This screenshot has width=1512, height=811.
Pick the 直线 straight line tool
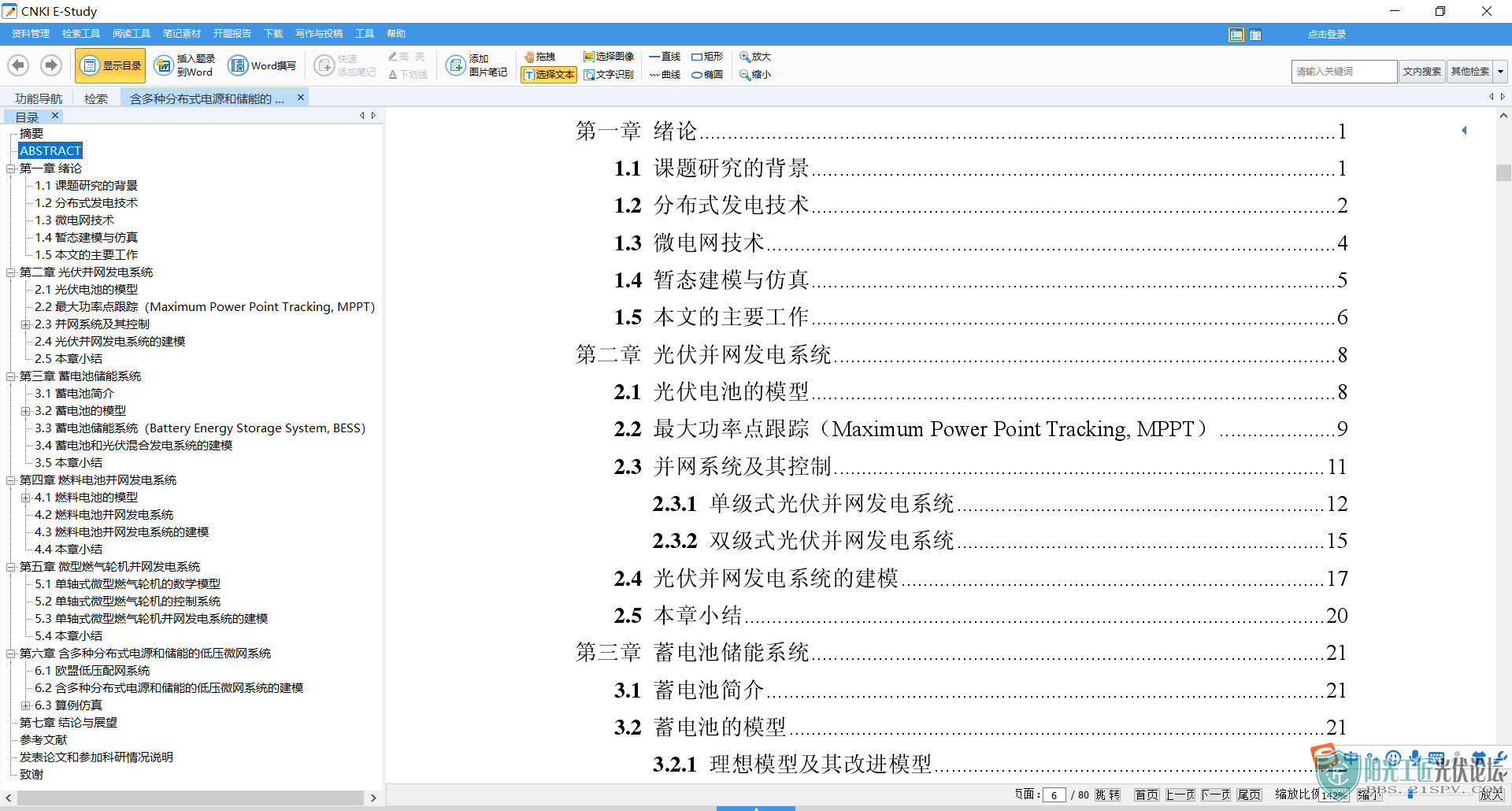click(x=665, y=57)
